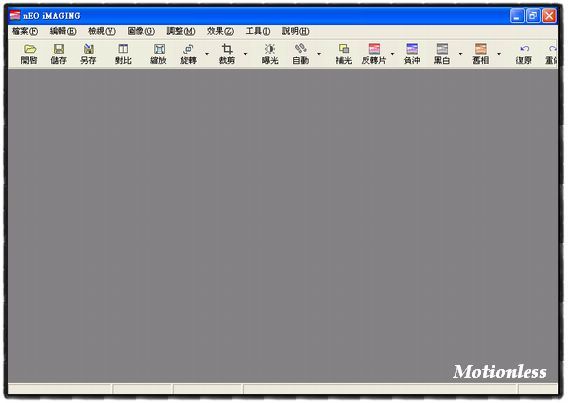This screenshot has height=403, width=568.
Task: Restore down the nEO iMAGING window
Action: pos(533,16)
